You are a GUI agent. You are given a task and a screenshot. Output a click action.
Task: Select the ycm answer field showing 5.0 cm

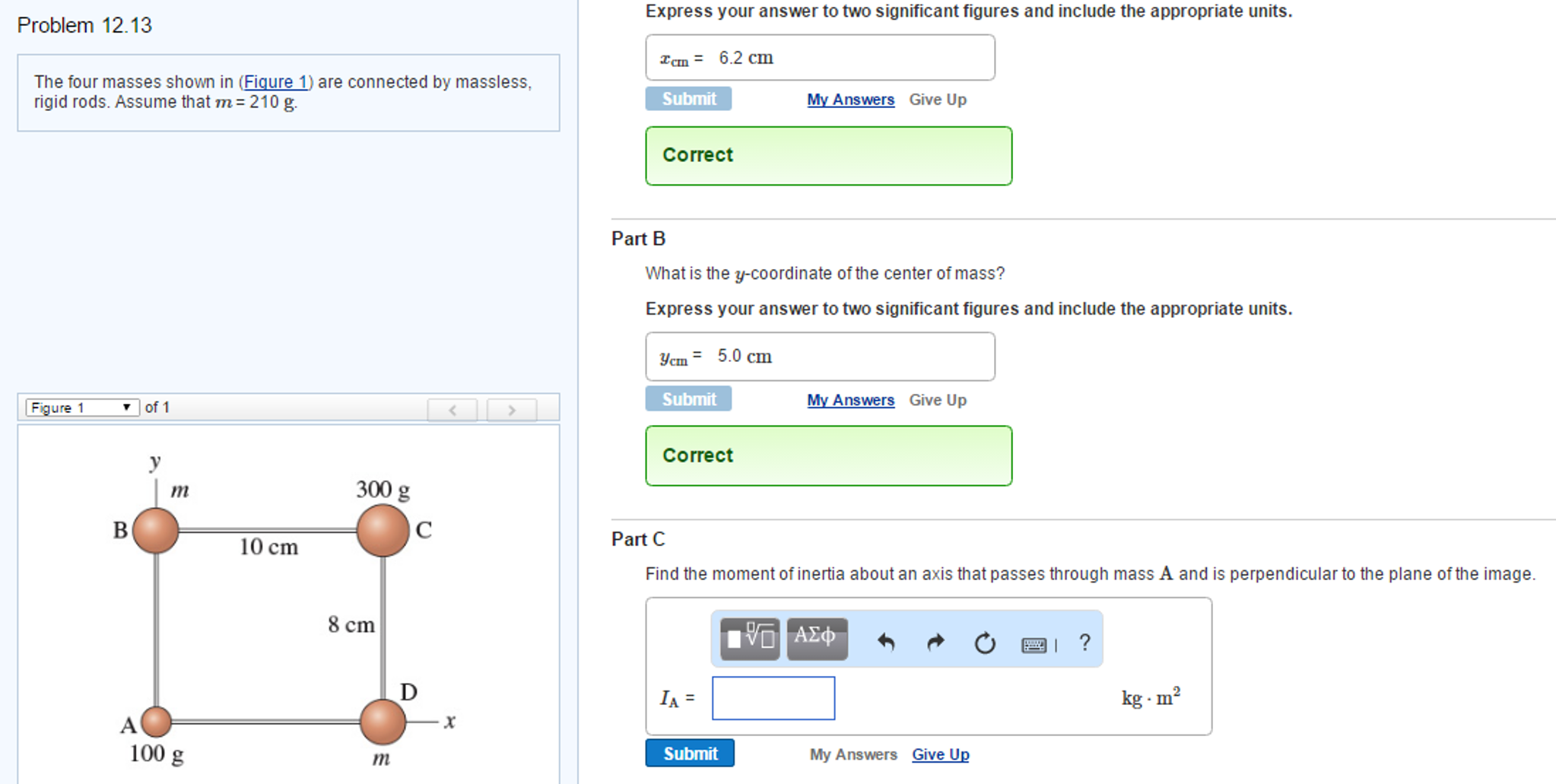(820, 356)
